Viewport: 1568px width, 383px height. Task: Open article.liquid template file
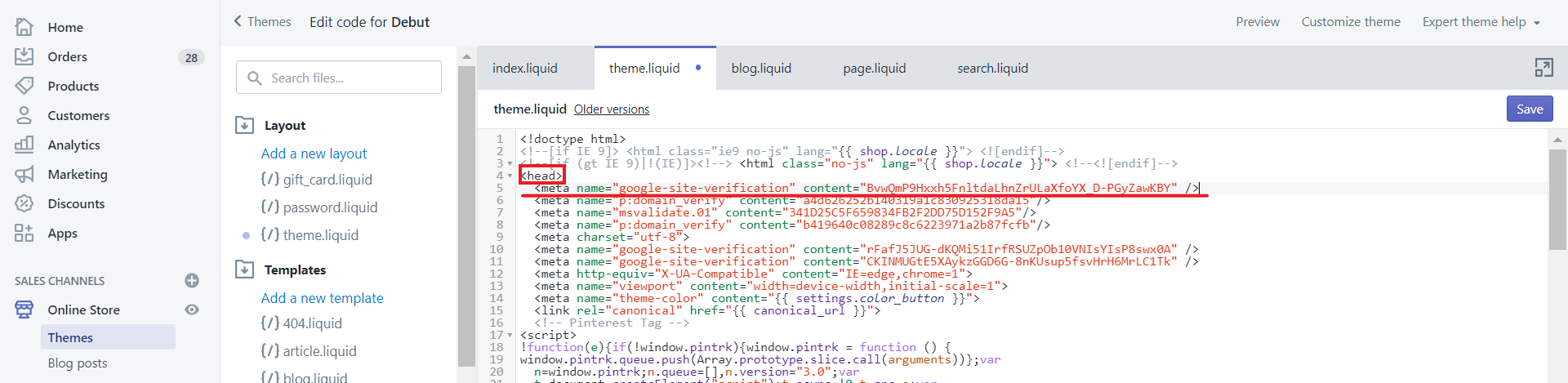[x=309, y=351]
